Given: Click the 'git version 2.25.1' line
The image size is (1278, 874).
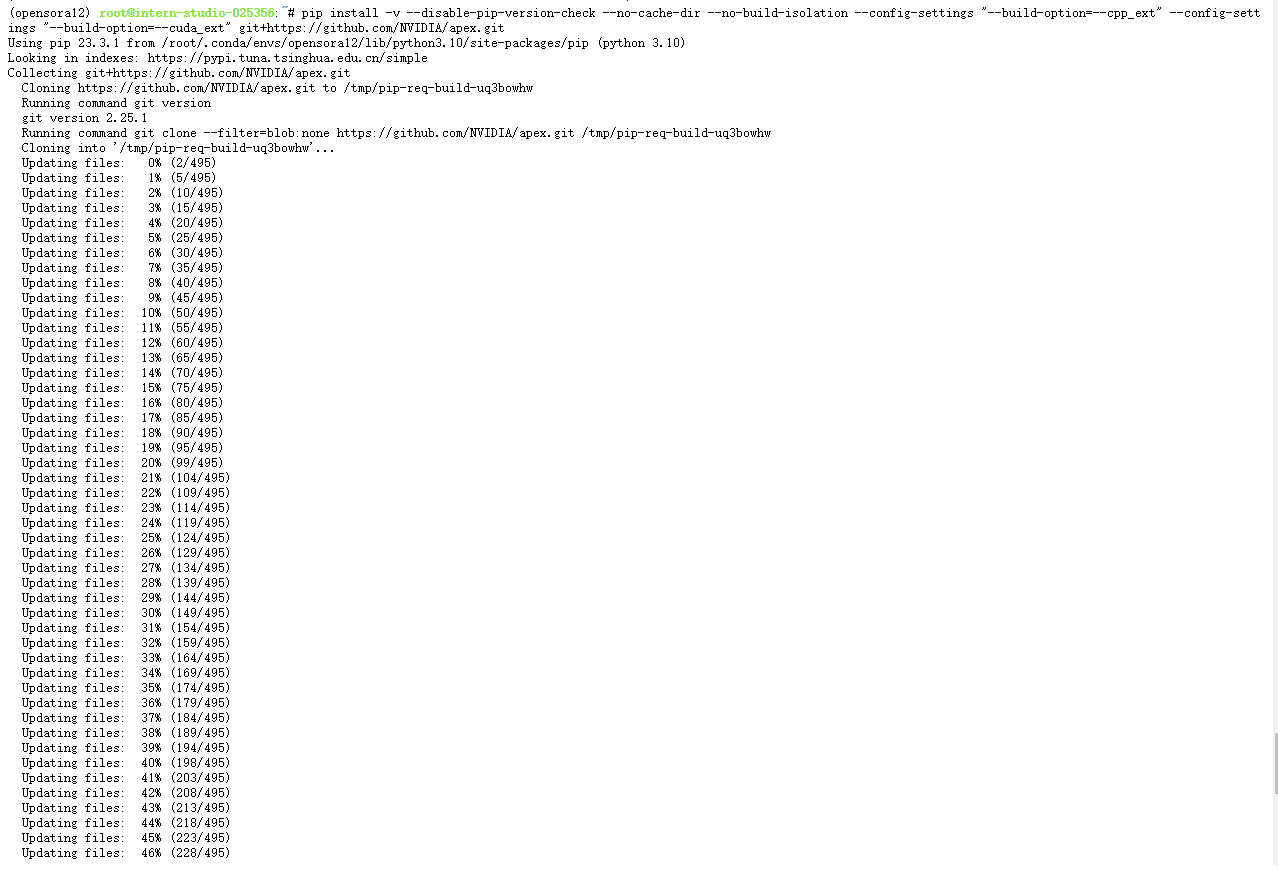Looking at the screenshot, I should [x=84, y=118].
